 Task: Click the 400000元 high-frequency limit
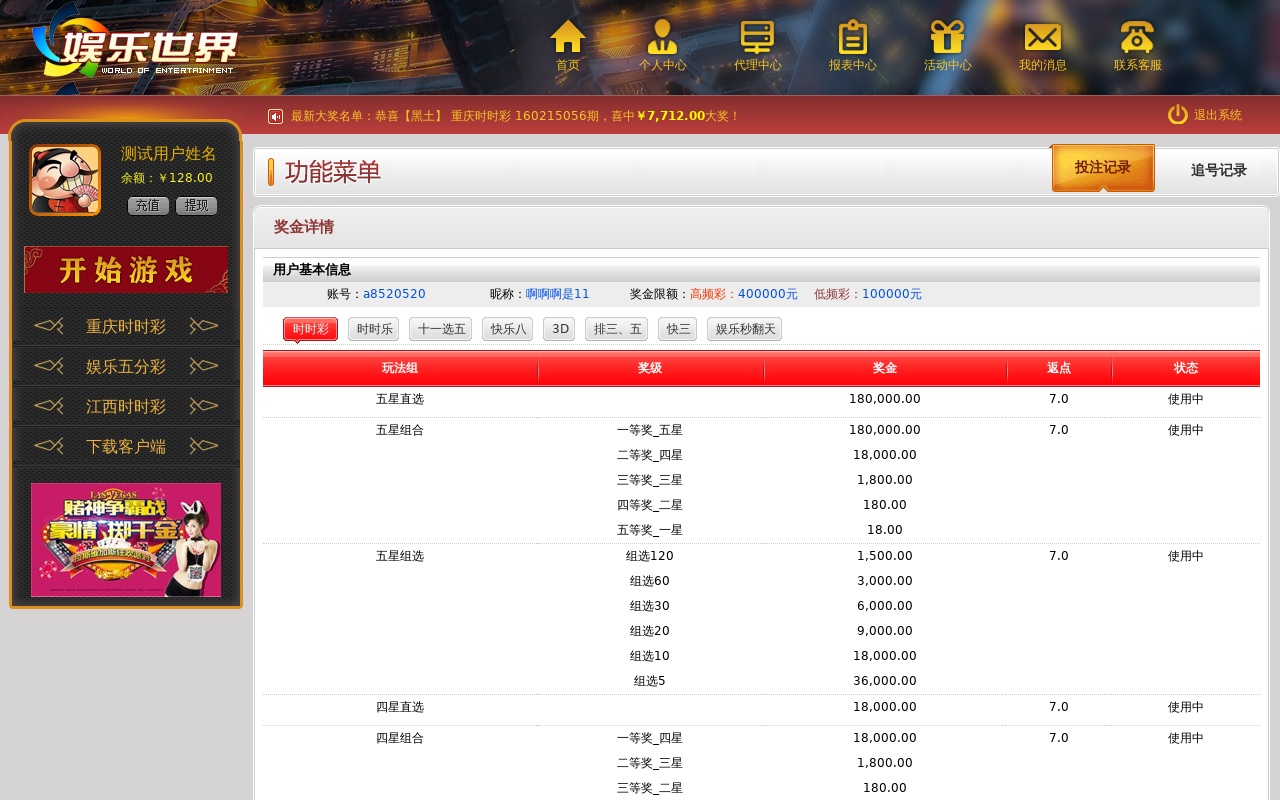768,294
